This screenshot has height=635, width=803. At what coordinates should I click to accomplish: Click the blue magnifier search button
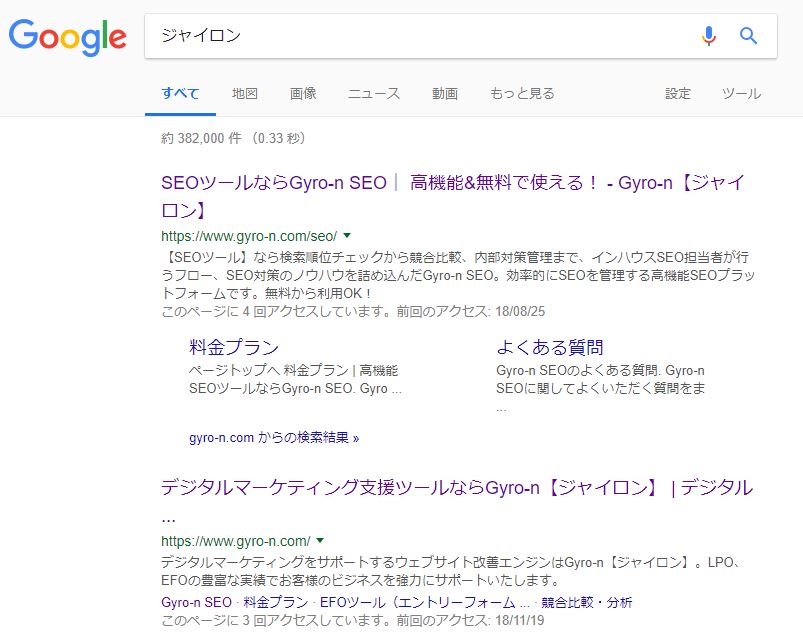(748, 36)
